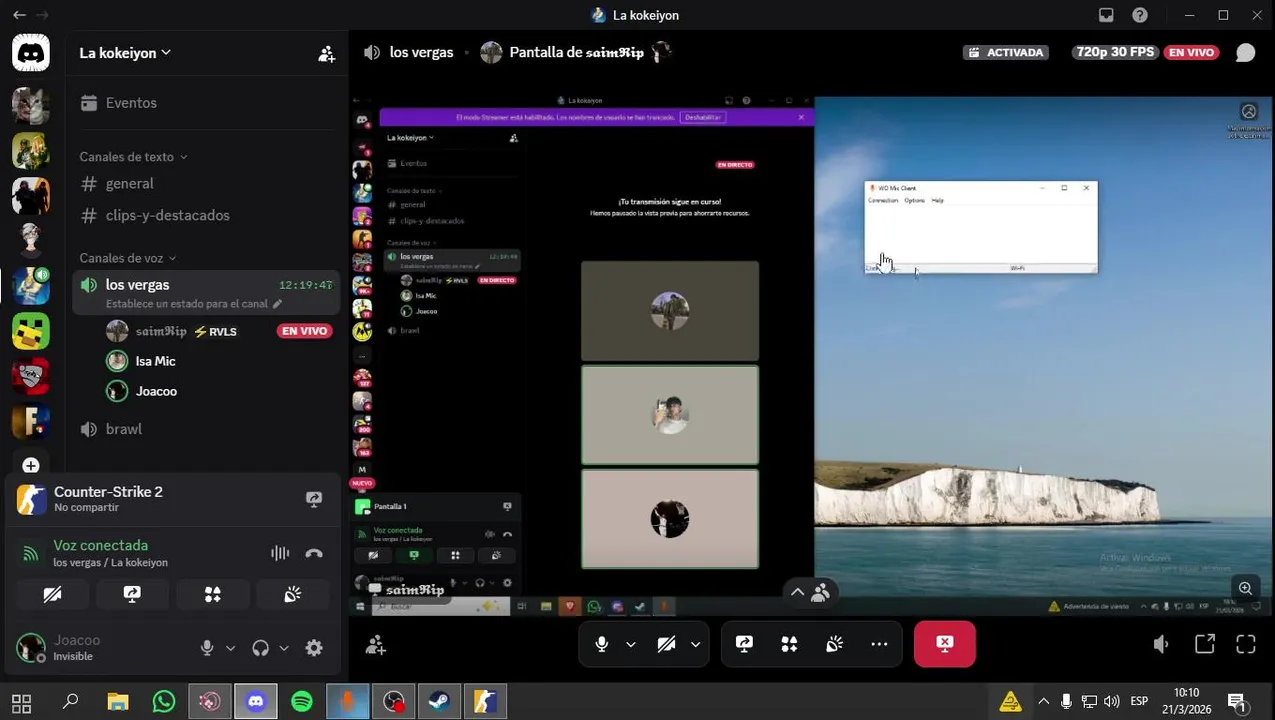Screen dimensions: 1275x720
Task: Open microphone options arrow in stream controls
Action: point(631,644)
